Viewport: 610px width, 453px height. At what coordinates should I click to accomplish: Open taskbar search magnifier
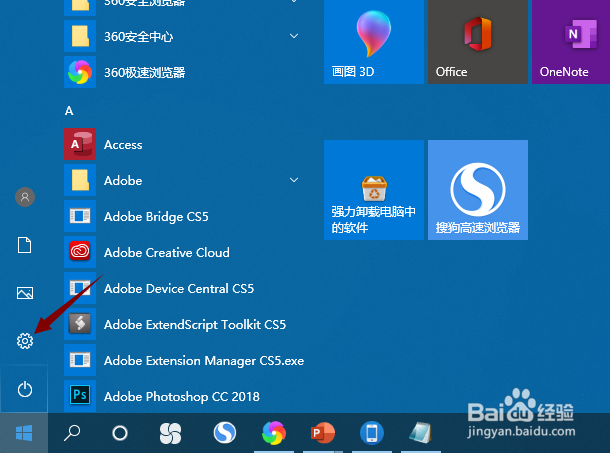click(72, 433)
